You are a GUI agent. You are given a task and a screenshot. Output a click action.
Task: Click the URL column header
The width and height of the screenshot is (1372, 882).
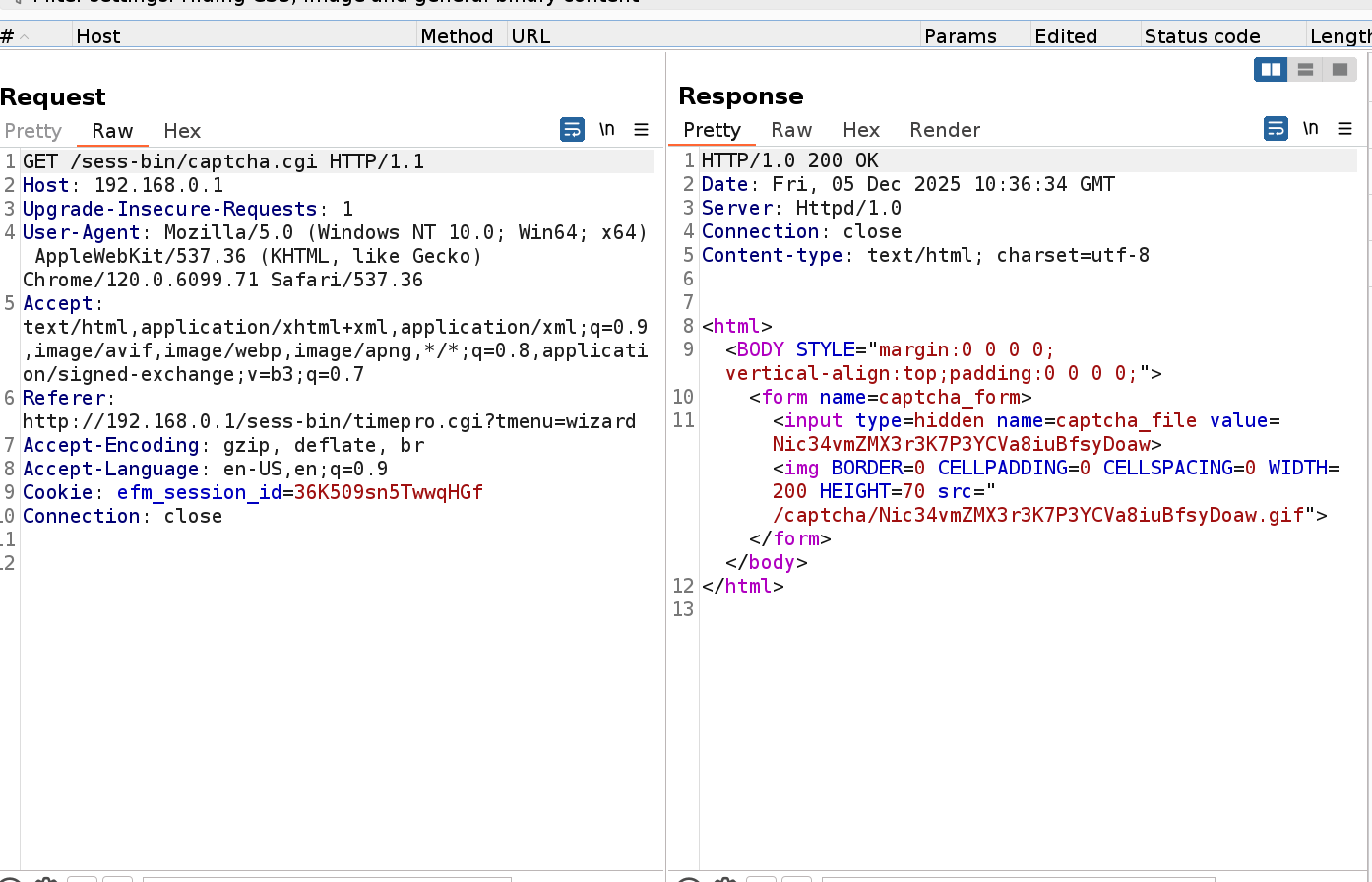click(530, 36)
